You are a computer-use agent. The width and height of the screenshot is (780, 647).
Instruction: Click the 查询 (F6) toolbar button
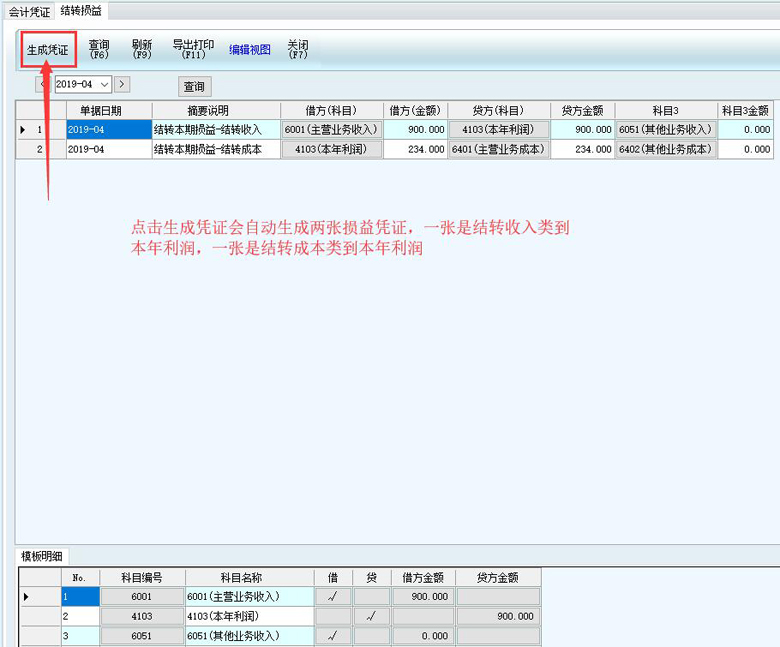point(99,49)
